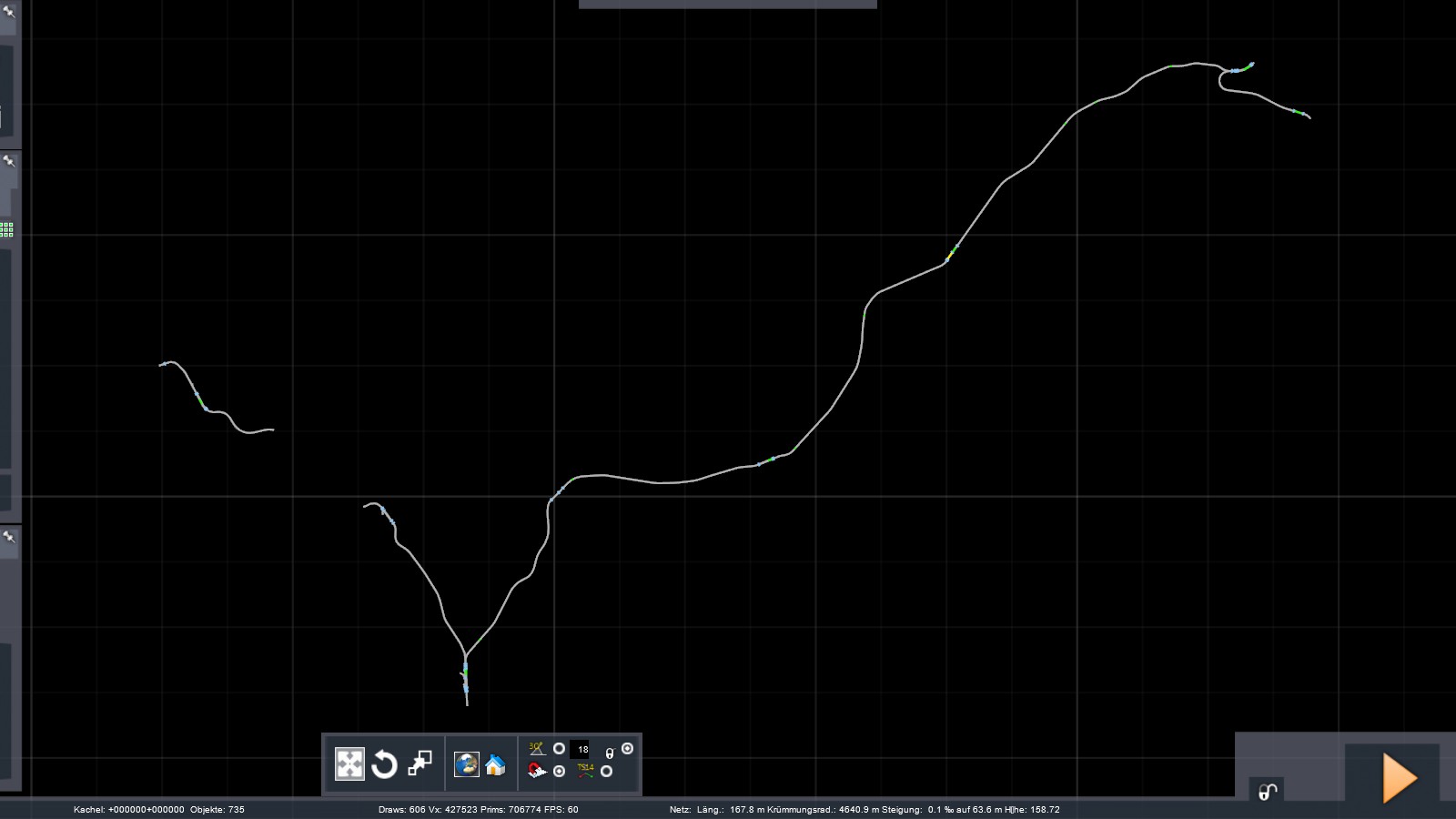
Task: Click the 'FPS: 60' status readout
Action: 561,809
